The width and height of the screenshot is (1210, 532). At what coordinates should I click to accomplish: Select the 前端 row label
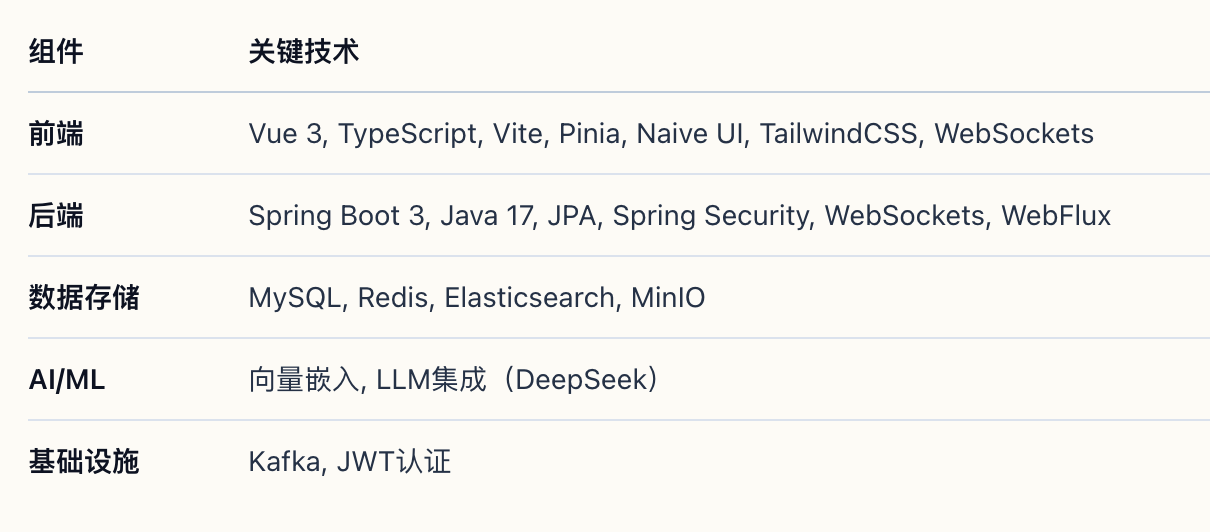coord(56,134)
